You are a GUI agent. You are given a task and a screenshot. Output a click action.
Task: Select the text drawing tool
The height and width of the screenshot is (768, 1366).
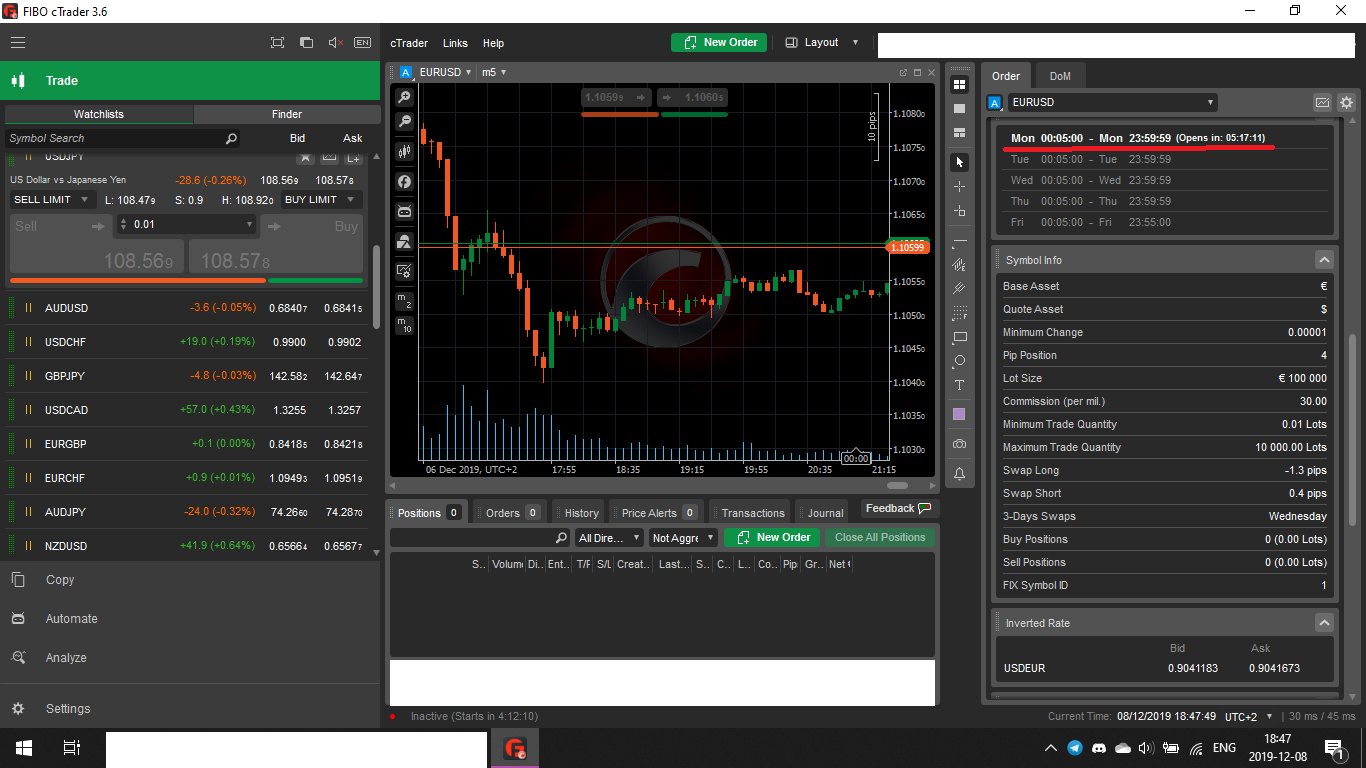click(x=960, y=385)
